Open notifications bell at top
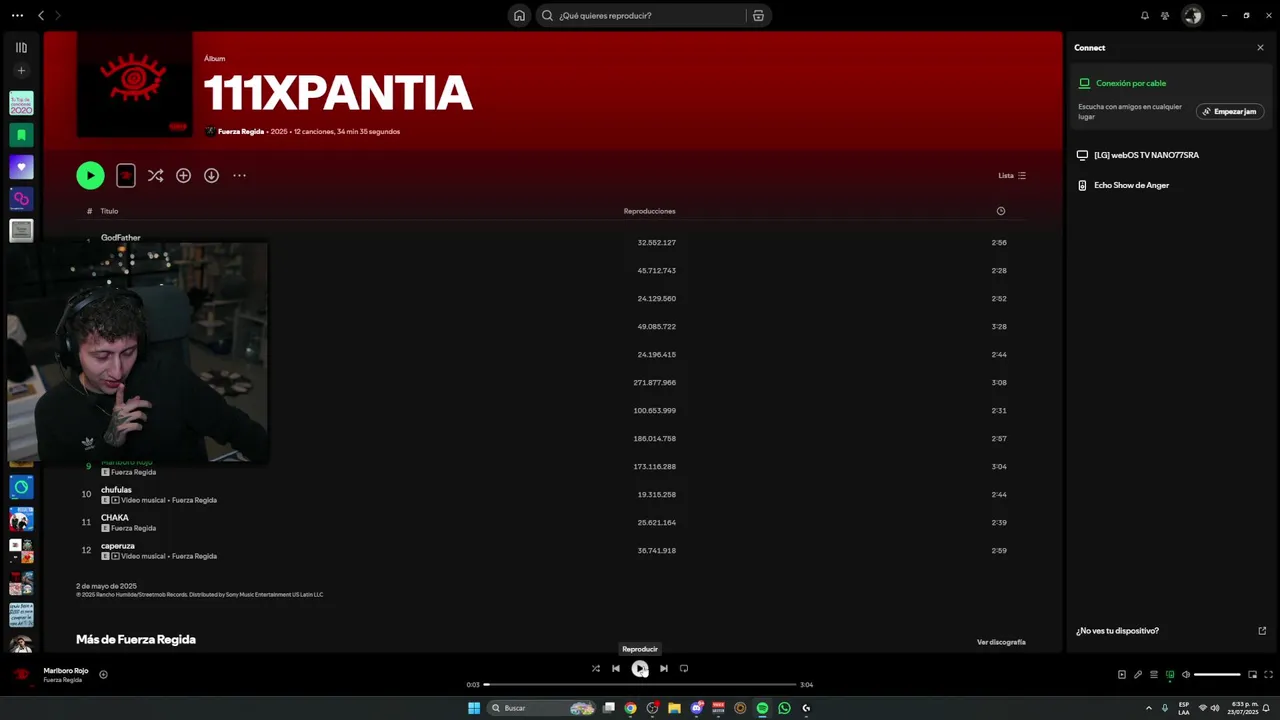This screenshot has height=720, width=1280. (x=1145, y=15)
